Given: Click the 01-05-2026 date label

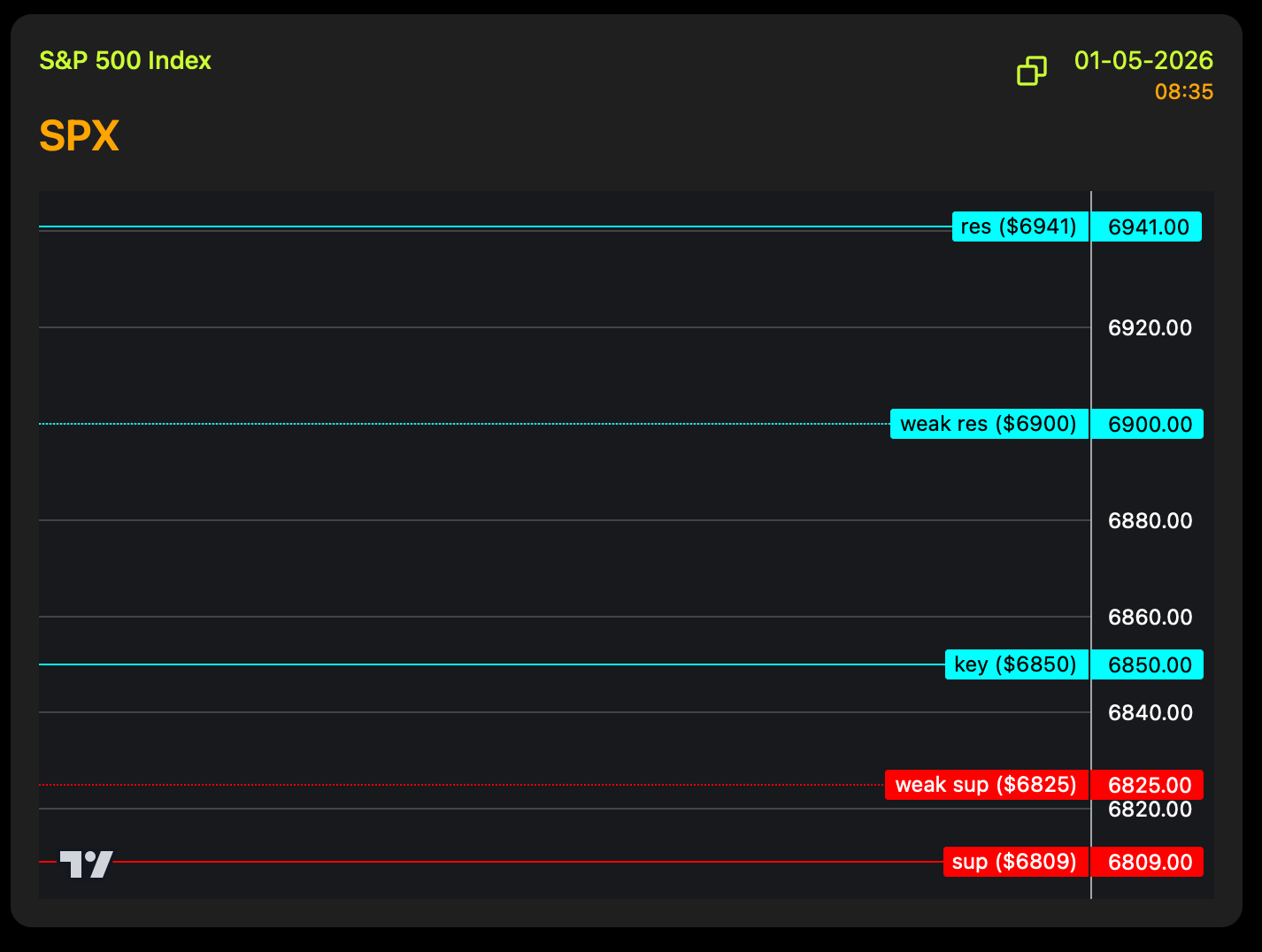Looking at the screenshot, I should click(1143, 60).
